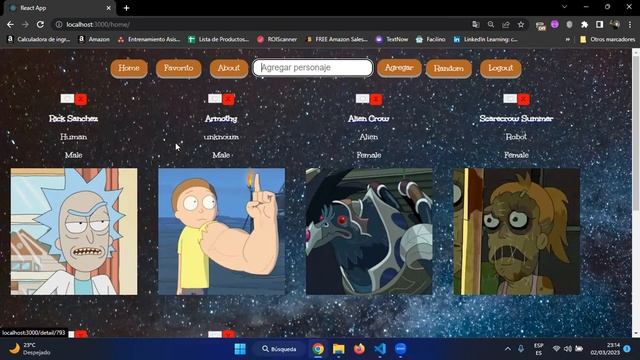Click the translate page icon
The height and width of the screenshot is (360, 640).
tap(476, 24)
